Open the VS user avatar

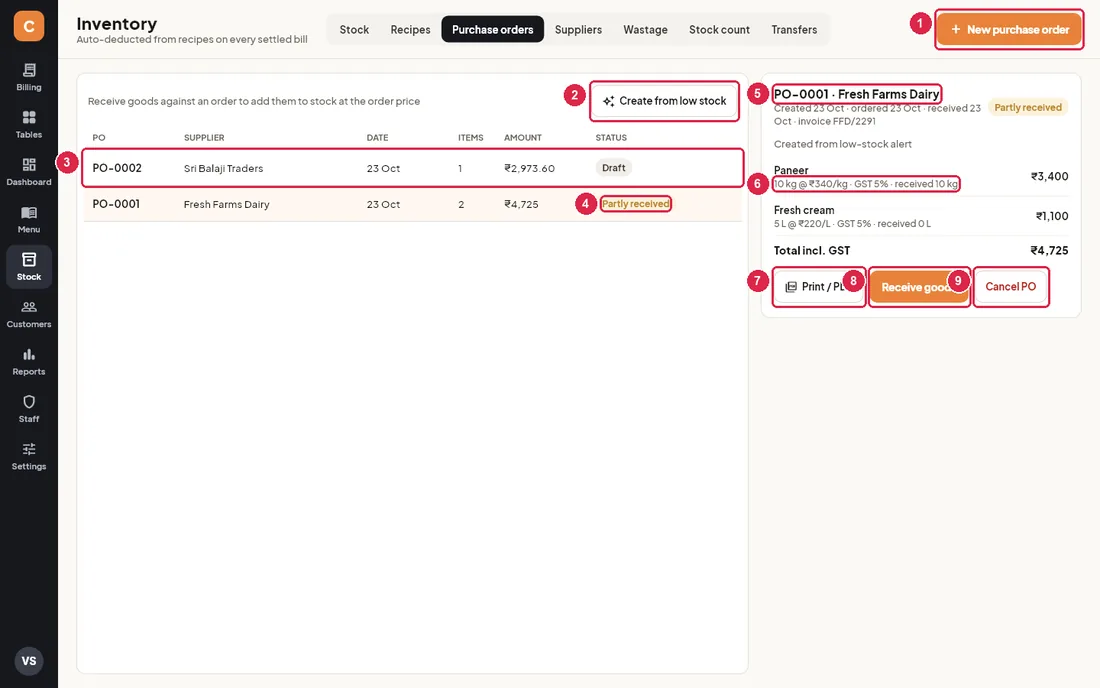pos(29,661)
